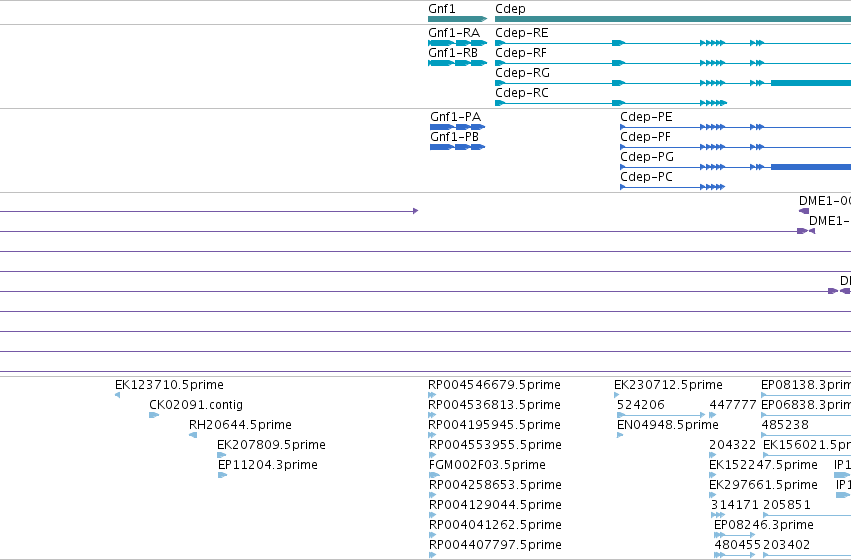Click the EK152247.5prime feature label
851x560 pixels.
(x=763, y=465)
